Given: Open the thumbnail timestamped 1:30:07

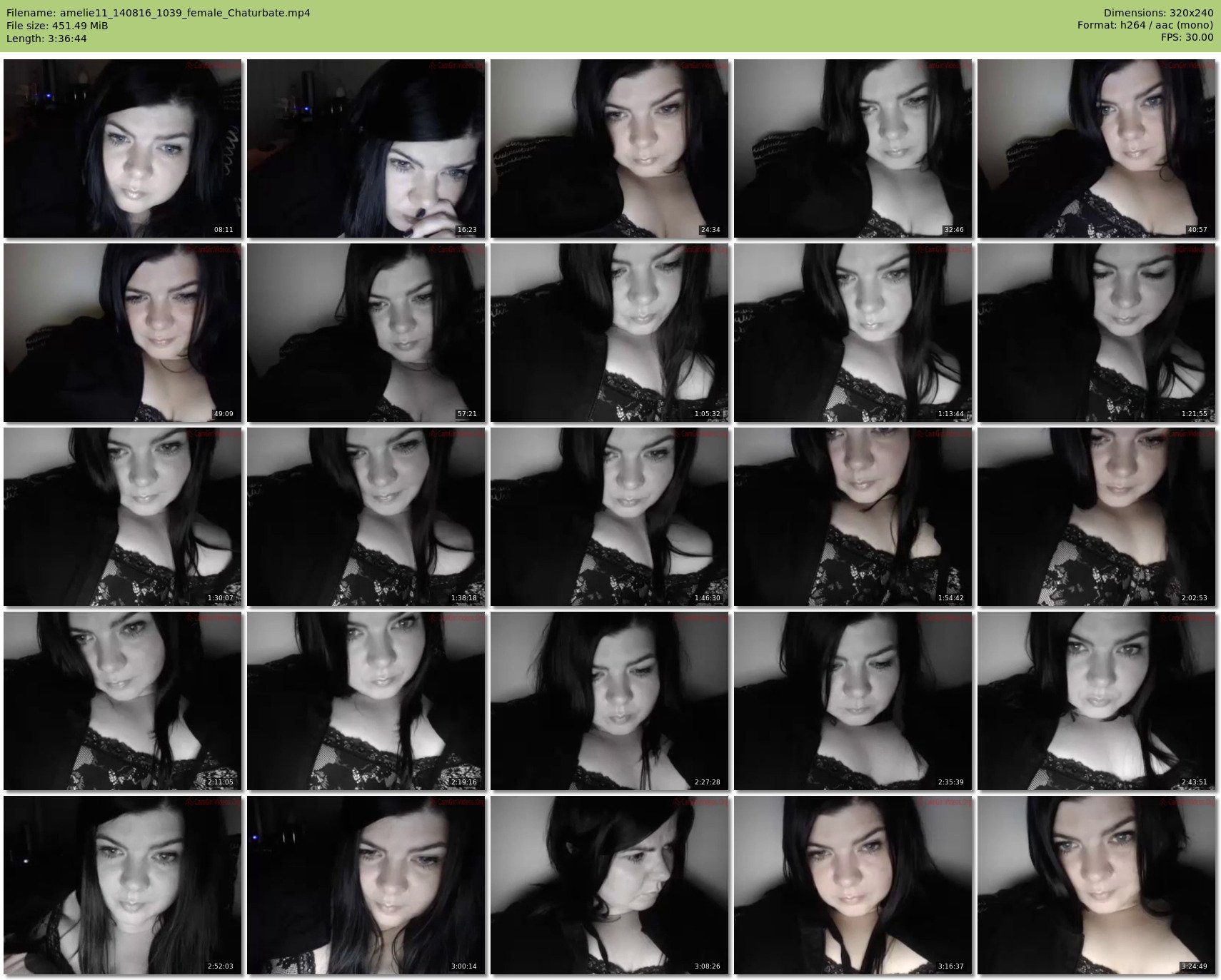Looking at the screenshot, I should [123, 517].
